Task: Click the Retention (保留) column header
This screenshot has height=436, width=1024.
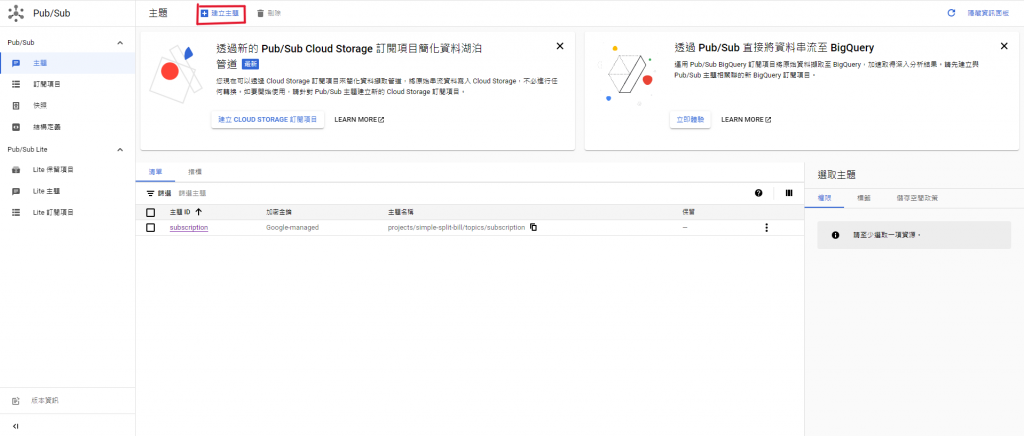Action: (x=688, y=212)
